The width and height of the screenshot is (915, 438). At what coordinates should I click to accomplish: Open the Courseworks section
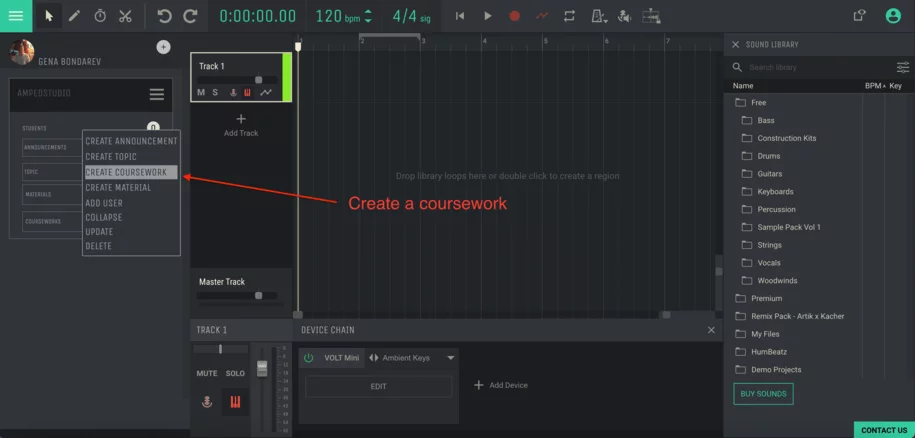(x=53, y=222)
